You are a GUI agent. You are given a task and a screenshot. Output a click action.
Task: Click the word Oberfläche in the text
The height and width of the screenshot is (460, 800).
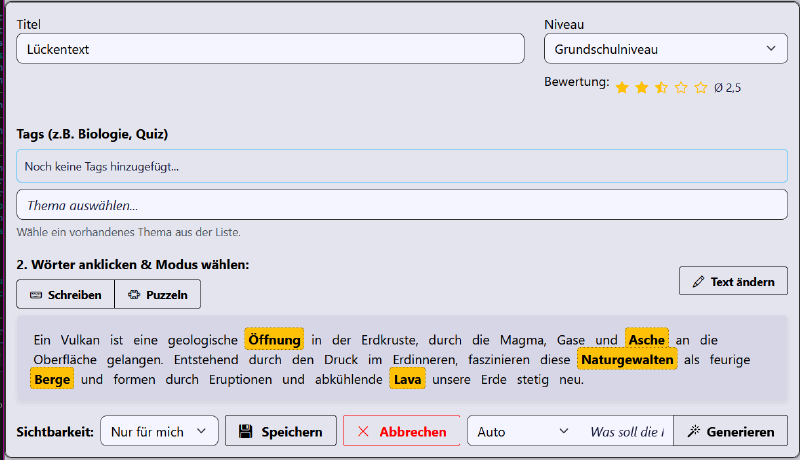[65, 360]
